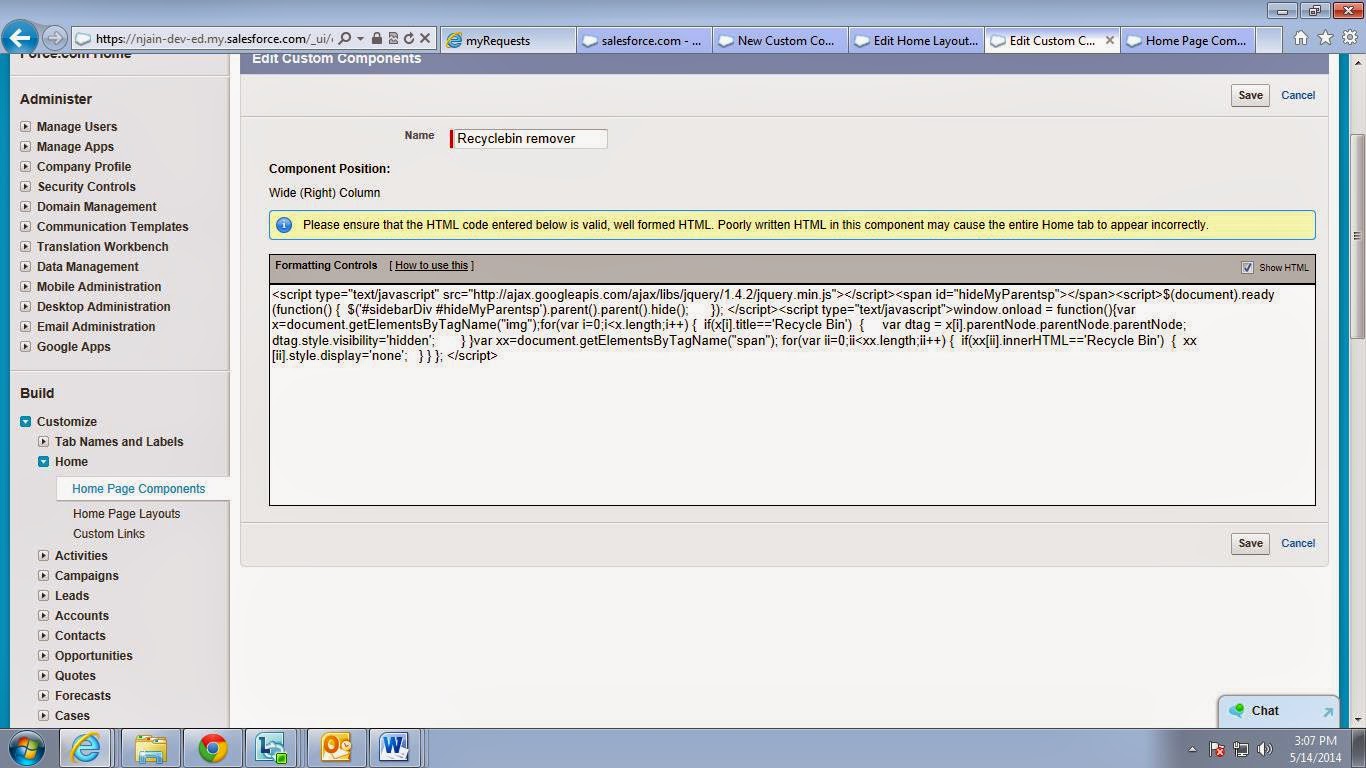The width and height of the screenshot is (1366, 768).
Task: Click the Name field containing Recyclebin remover
Action: click(x=529, y=139)
